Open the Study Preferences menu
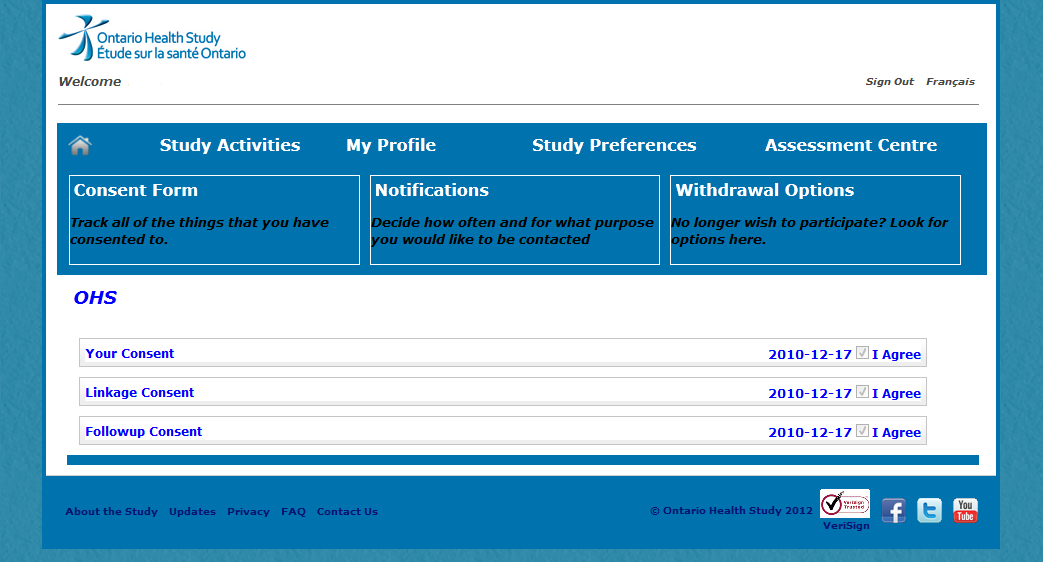This screenshot has width=1043, height=562. (614, 145)
